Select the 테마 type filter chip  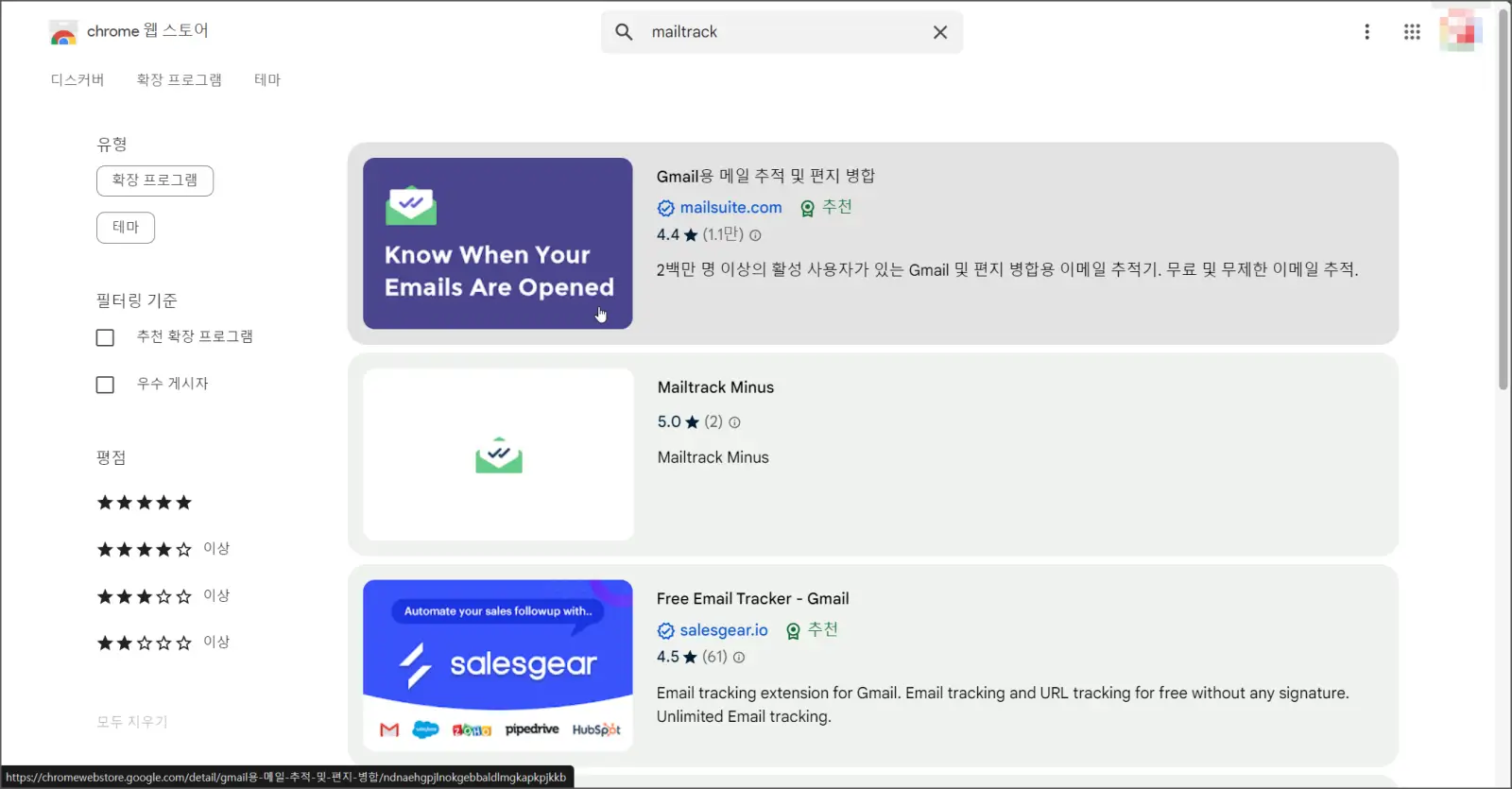tap(126, 228)
